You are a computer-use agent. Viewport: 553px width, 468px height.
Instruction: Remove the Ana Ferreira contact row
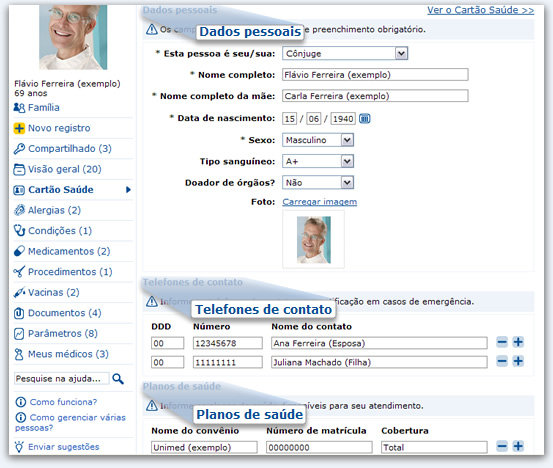coord(502,342)
